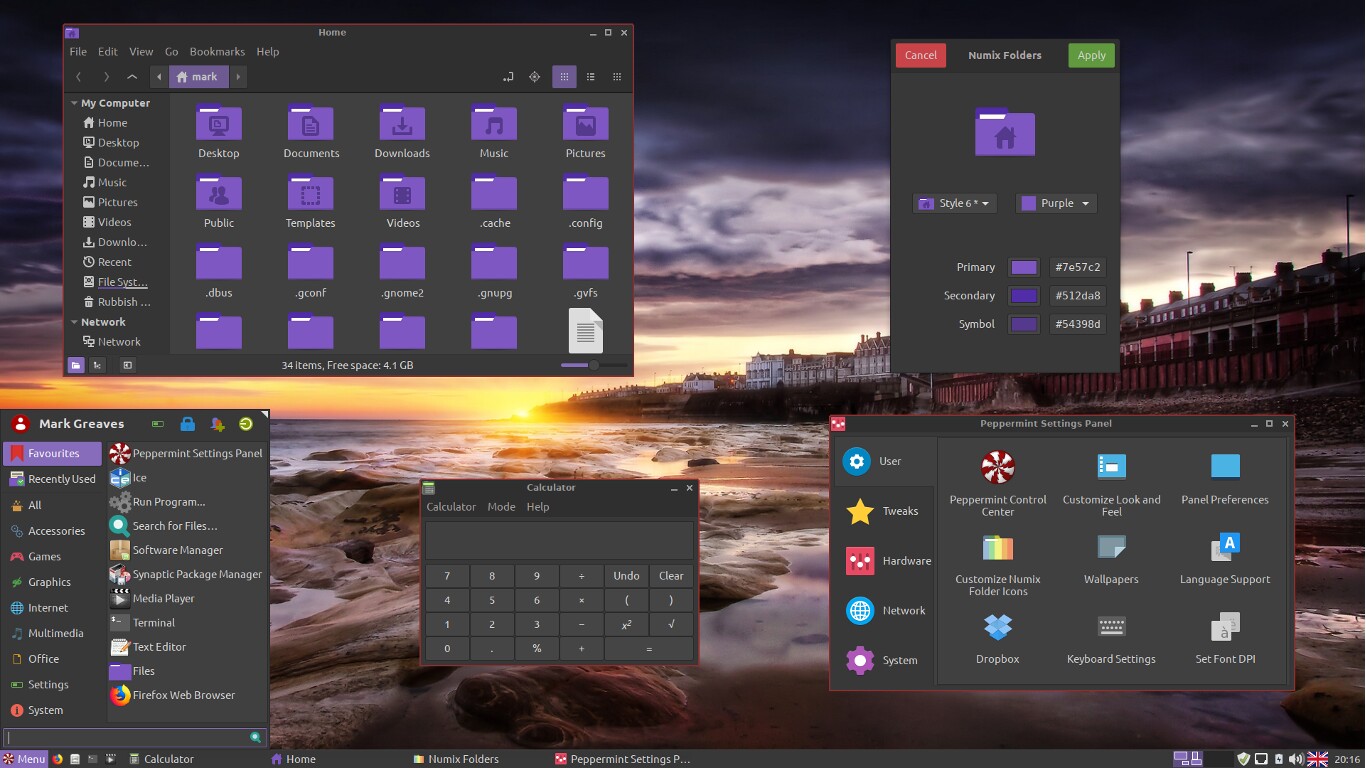Viewport: 1366px width, 768px height.
Task: Show treeview in file manager sidebar
Action: pyautogui.click(x=97, y=365)
